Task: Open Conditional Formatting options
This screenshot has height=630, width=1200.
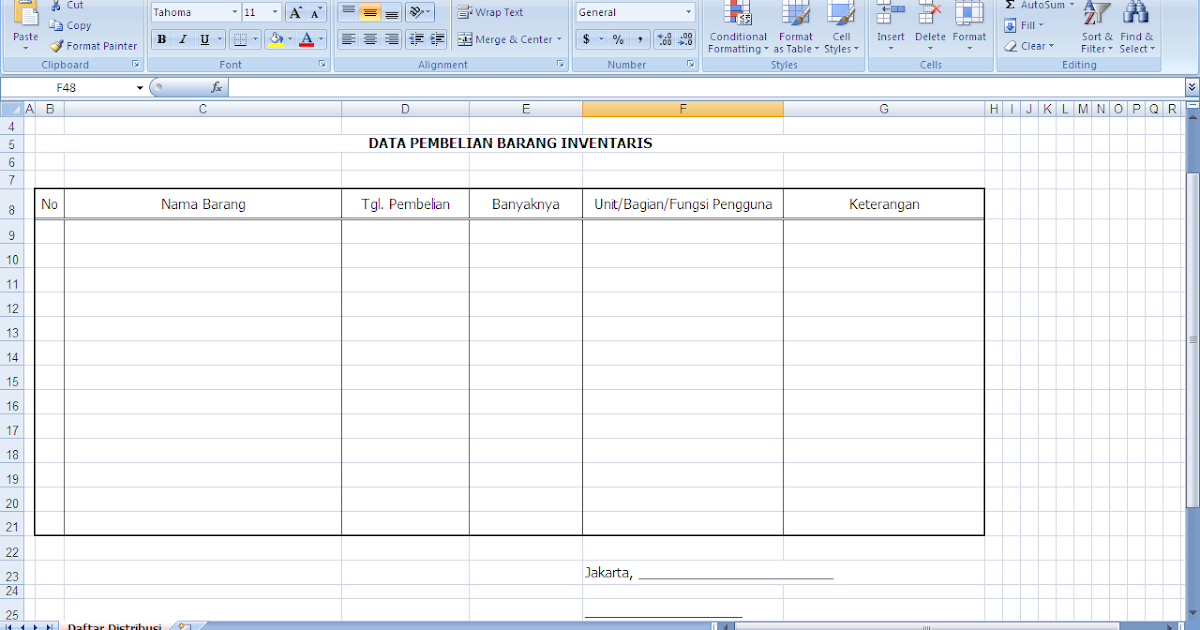Action: coord(737,27)
